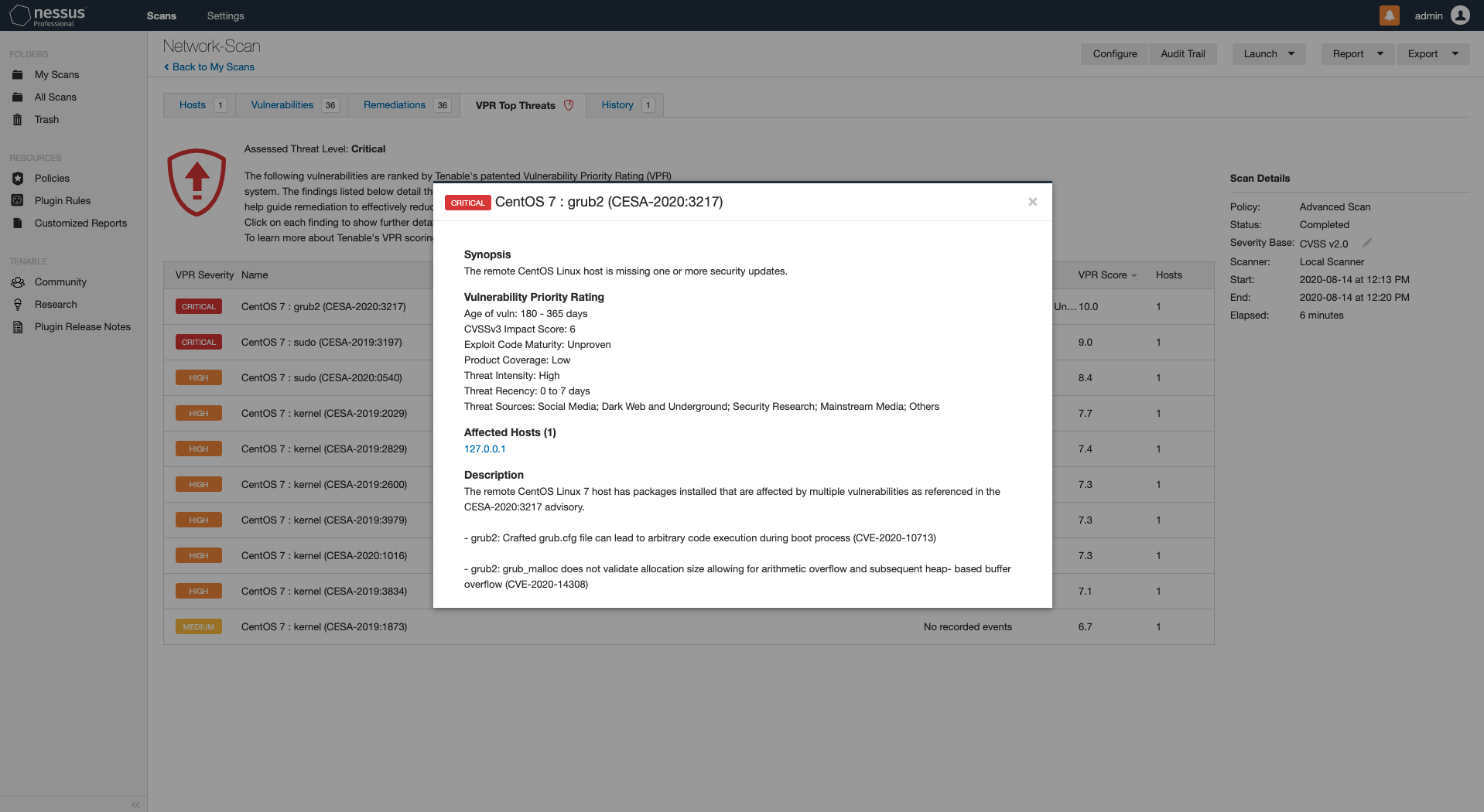Open Trash folder
The image size is (1484, 812).
click(x=46, y=120)
